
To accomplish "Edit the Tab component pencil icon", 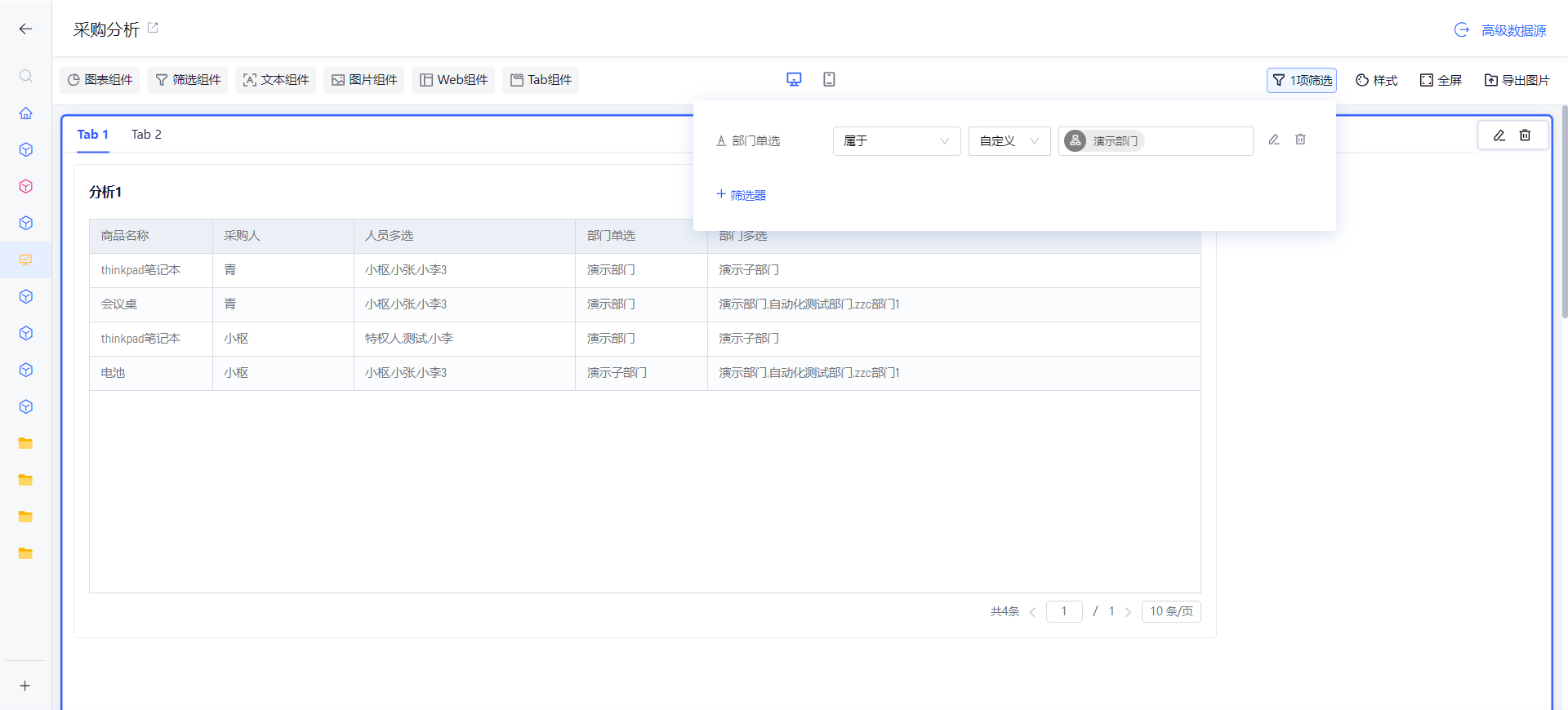I will pyautogui.click(x=1499, y=135).
